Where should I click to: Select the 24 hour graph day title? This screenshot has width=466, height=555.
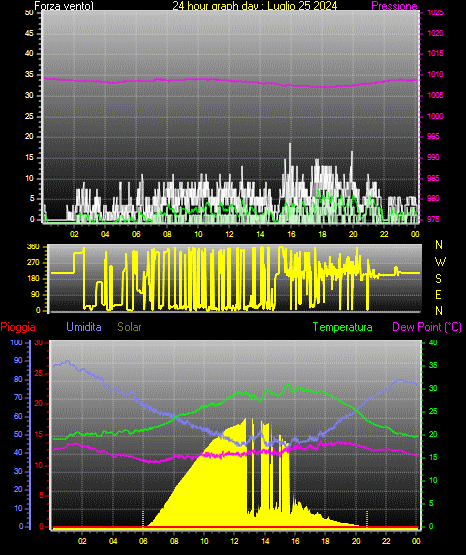254,6
